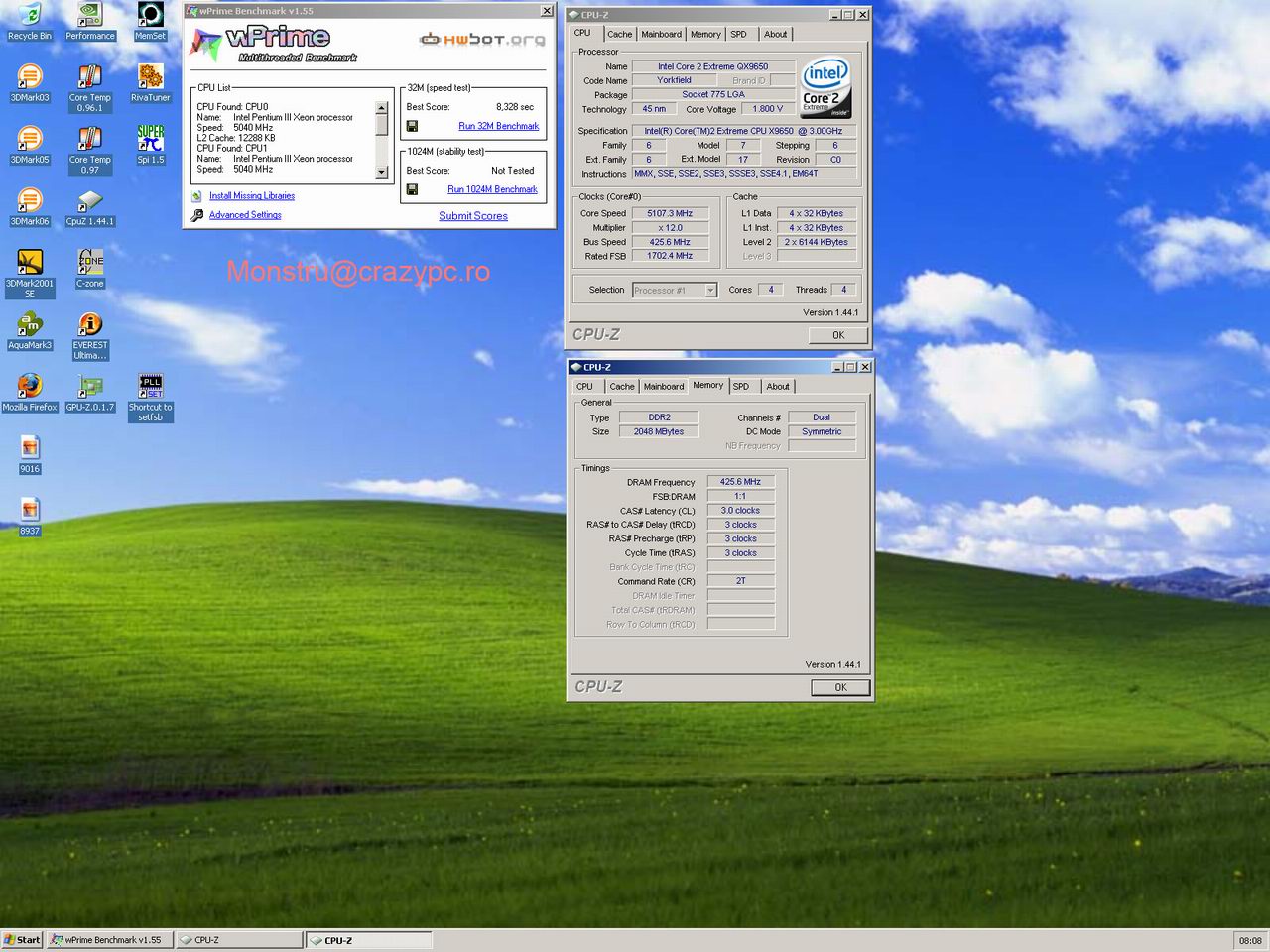Open the AquaMark3 desktop icon
Viewport: 1270px width, 952px height.
pyautogui.click(x=30, y=331)
